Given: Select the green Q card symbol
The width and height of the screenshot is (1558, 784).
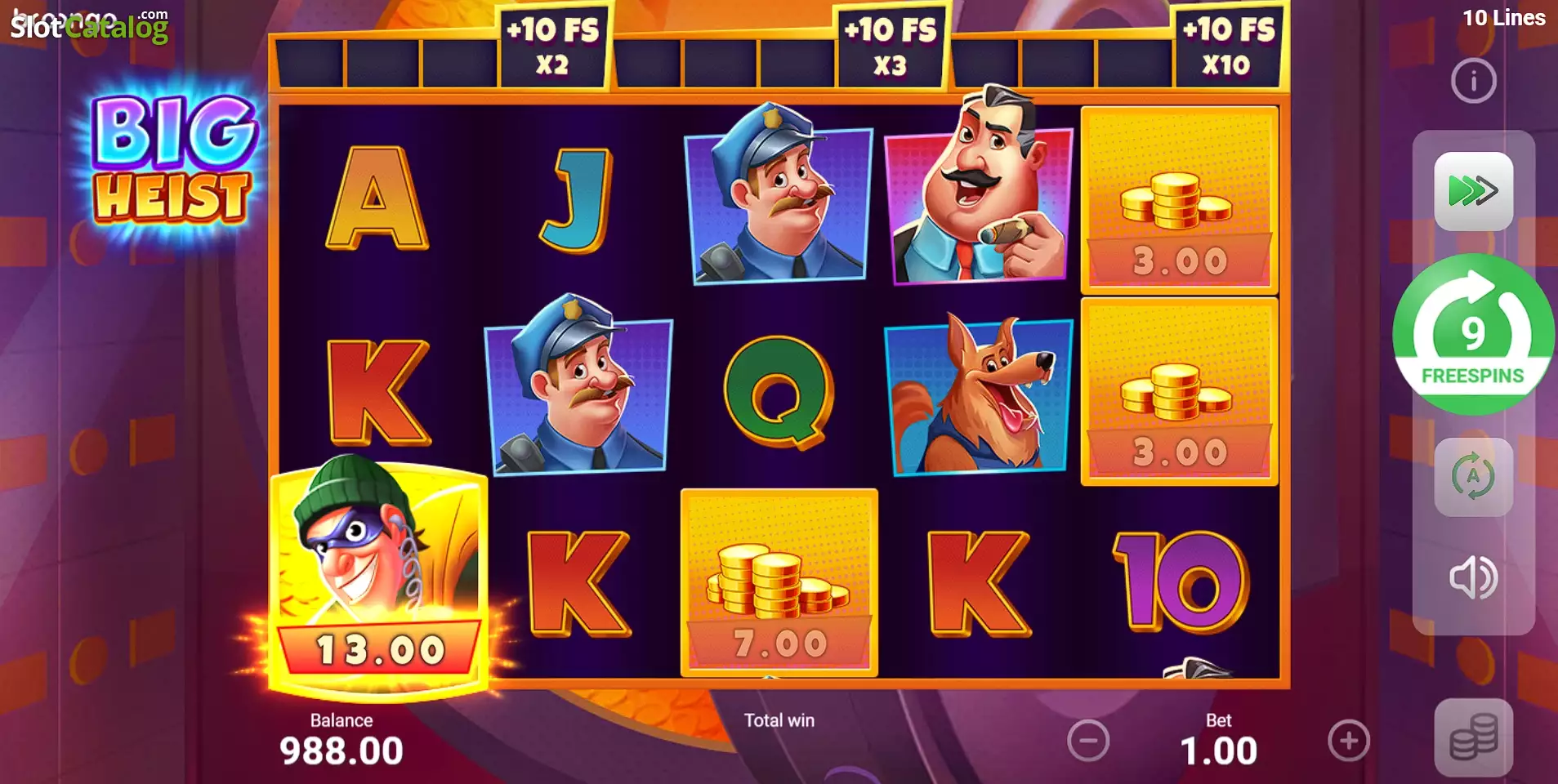Looking at the screenshot, I should pos(779,391).
